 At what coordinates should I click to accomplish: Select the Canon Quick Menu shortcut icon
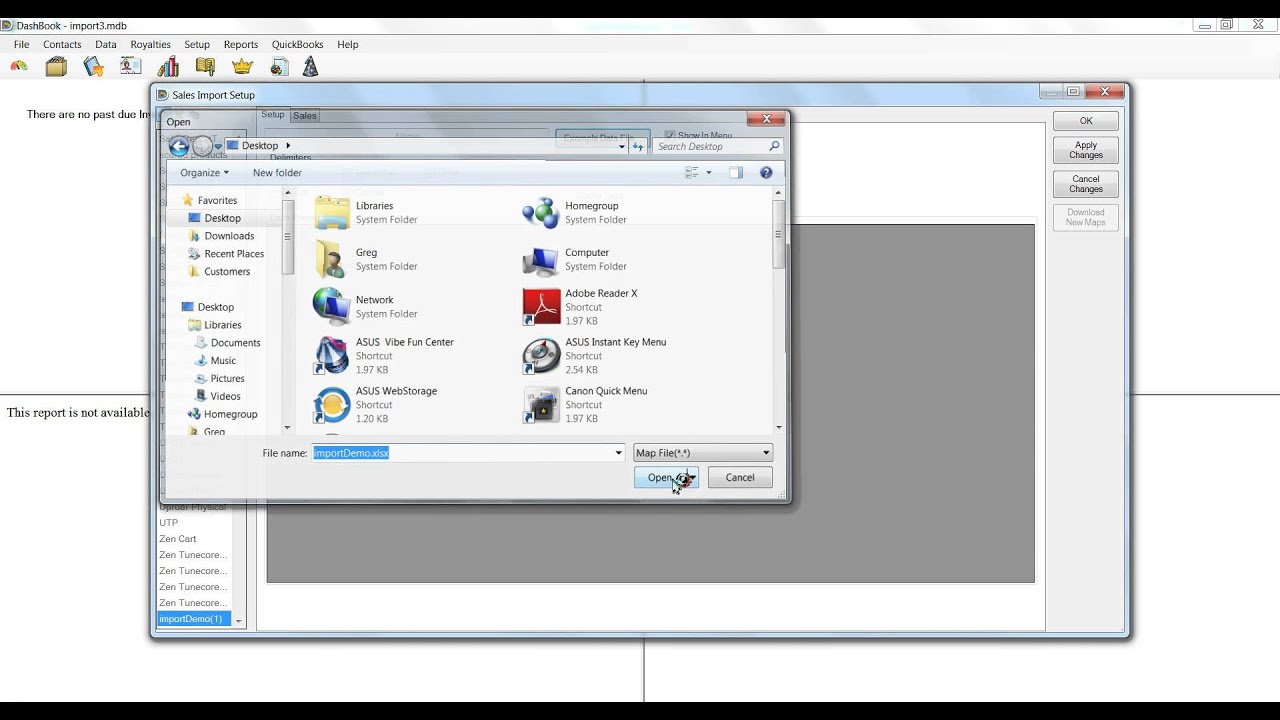[x=541, y=405]
